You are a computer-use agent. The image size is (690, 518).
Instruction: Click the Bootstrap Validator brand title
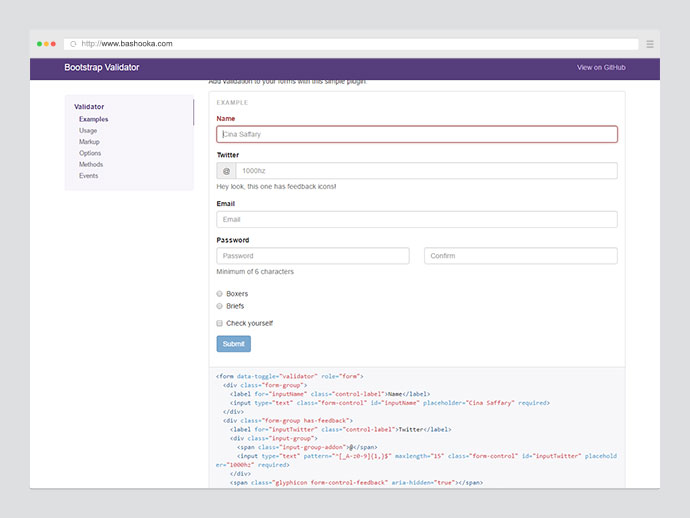(102, 67)
